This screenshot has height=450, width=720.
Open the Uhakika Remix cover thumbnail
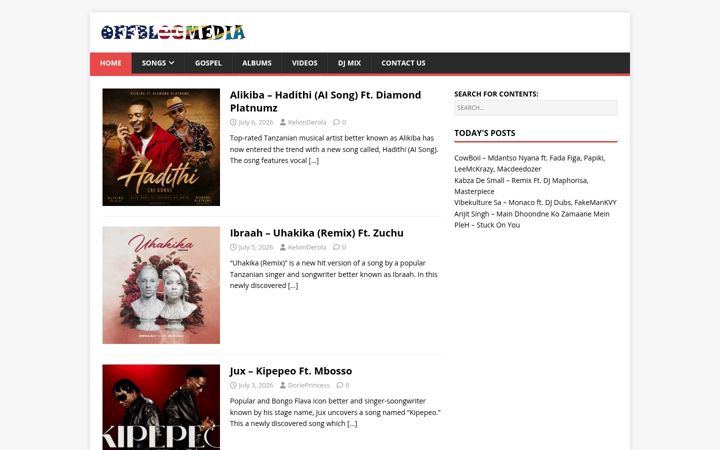click(x=161, y=285)
